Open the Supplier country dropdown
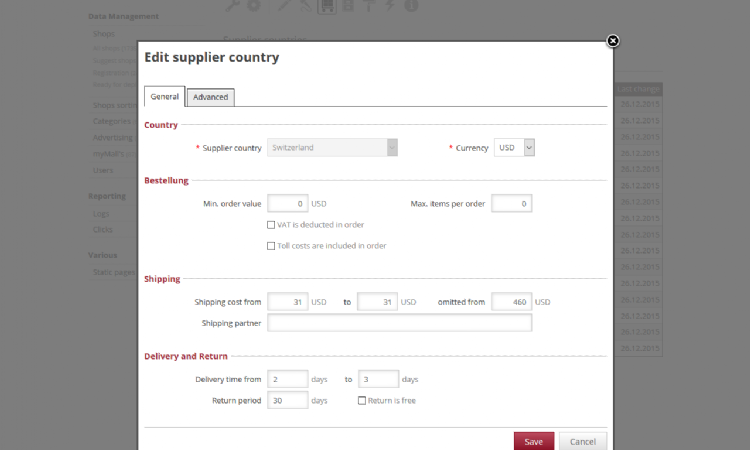Viewport: 750px width, 450px height. point(333,147)
